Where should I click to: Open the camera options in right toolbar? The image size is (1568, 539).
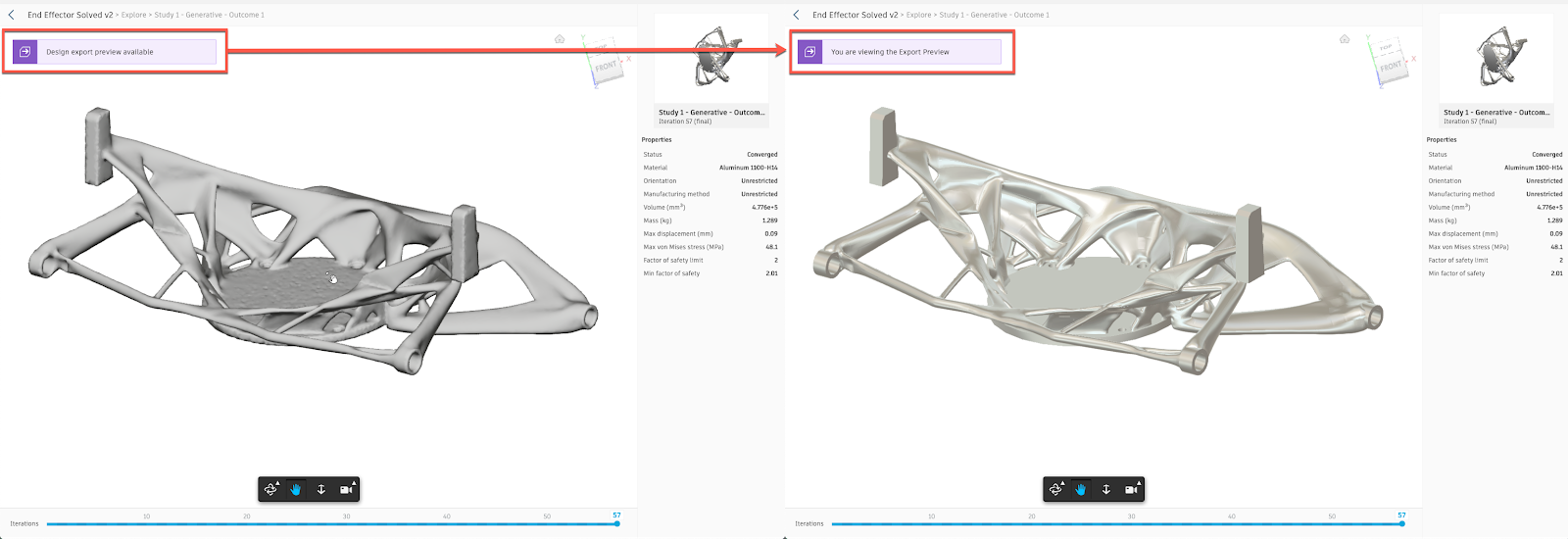coord(1132,489)
